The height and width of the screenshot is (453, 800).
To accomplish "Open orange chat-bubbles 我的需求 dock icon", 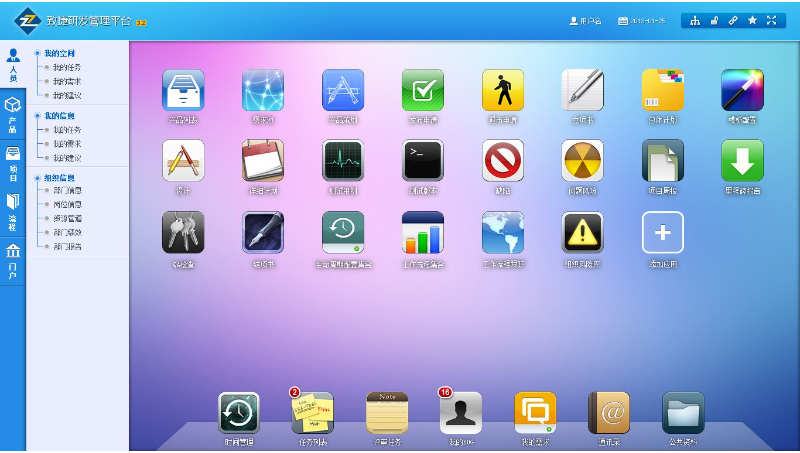I will pyautogui.click(x=535, y=413).
